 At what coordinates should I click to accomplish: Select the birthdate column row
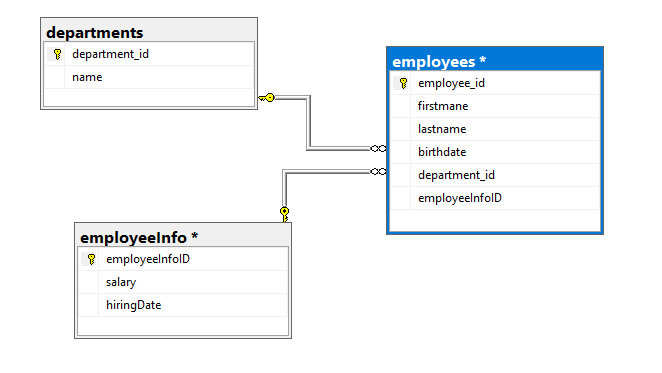495,152
